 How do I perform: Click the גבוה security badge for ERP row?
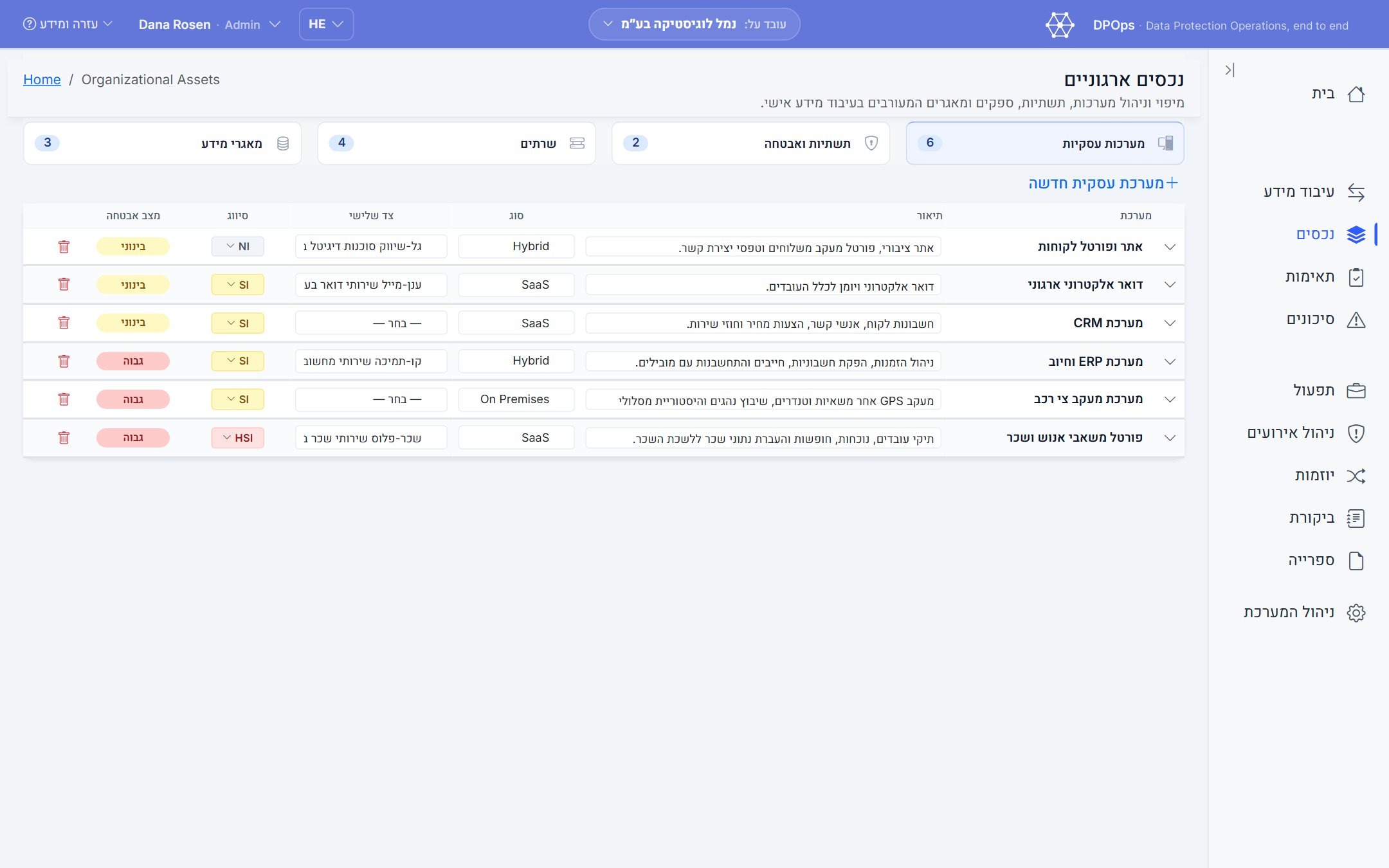[x=133, y=361]
